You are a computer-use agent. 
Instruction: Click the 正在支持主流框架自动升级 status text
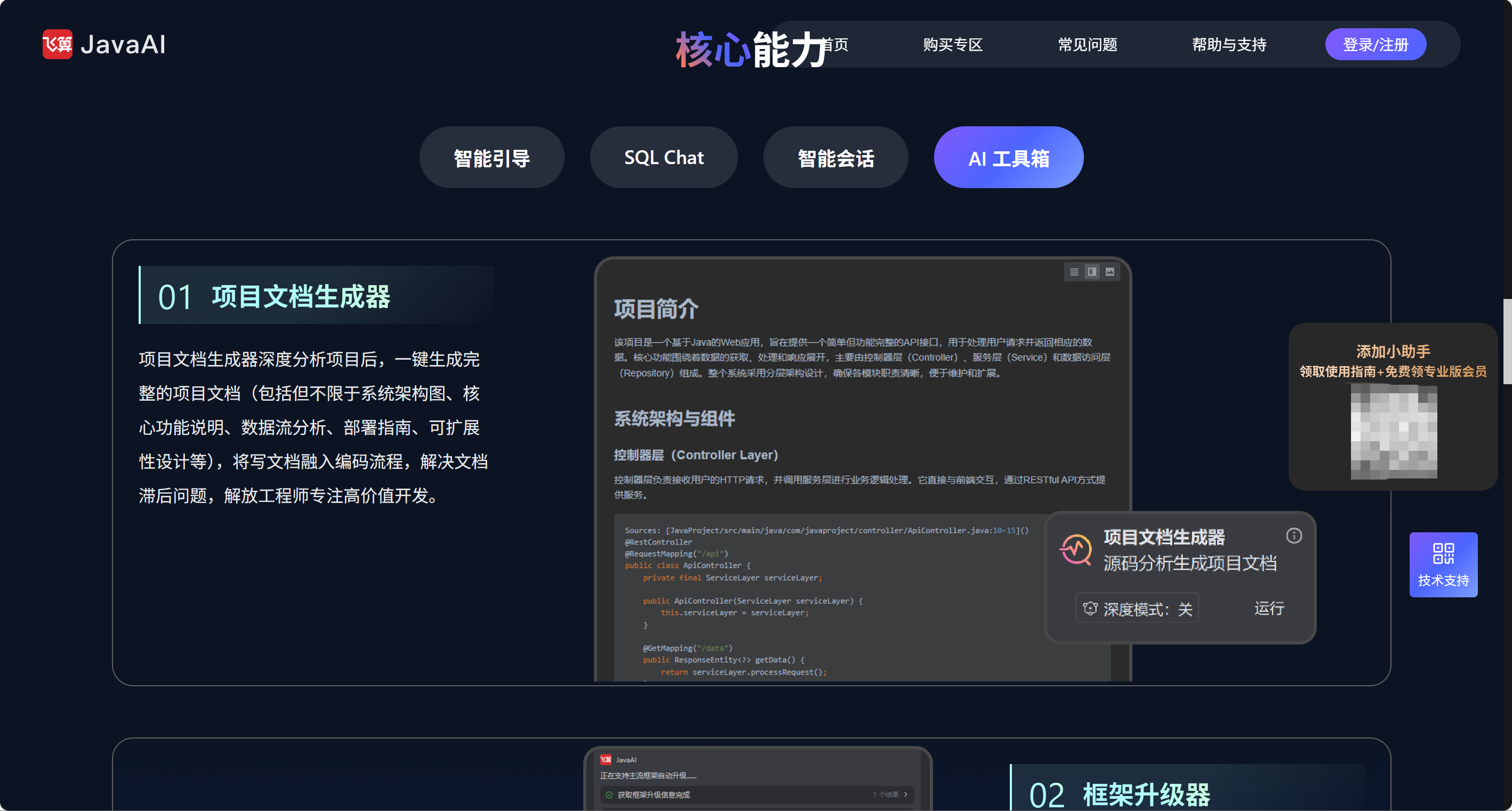(648, 775)
